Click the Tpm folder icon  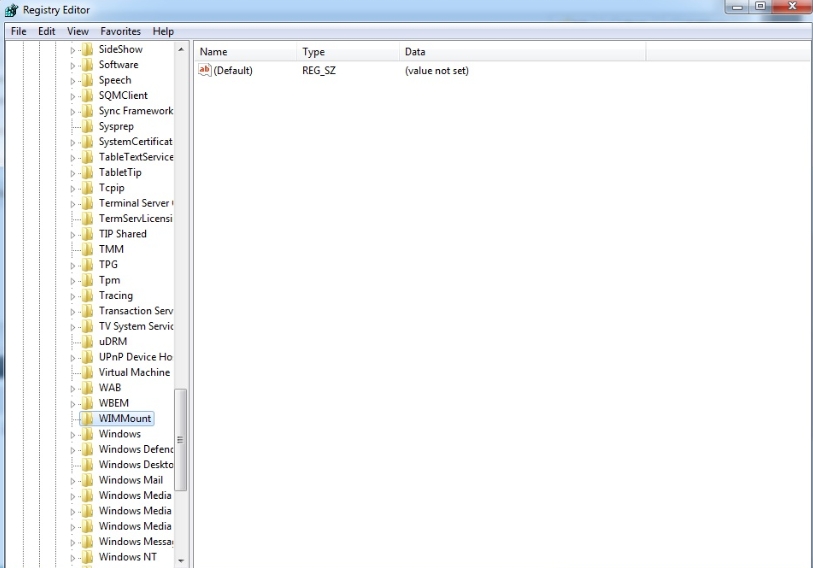88,280
